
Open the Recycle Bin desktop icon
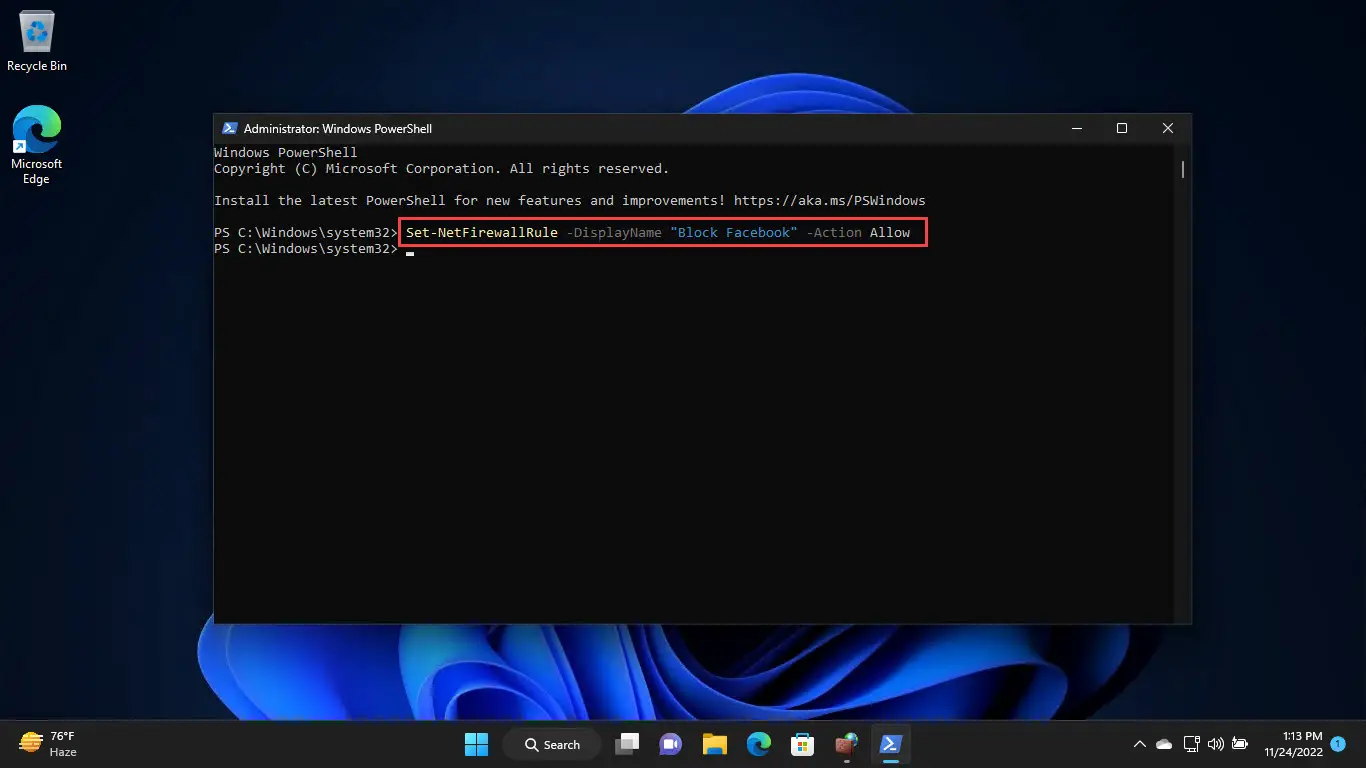tap(37, 42)
